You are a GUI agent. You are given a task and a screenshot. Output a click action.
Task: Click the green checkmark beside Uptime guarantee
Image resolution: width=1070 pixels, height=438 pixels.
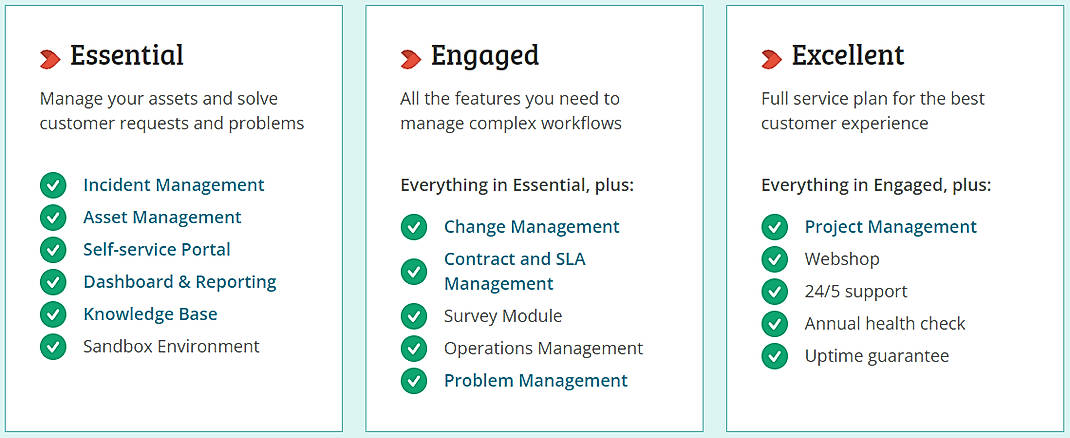point(775,356)
